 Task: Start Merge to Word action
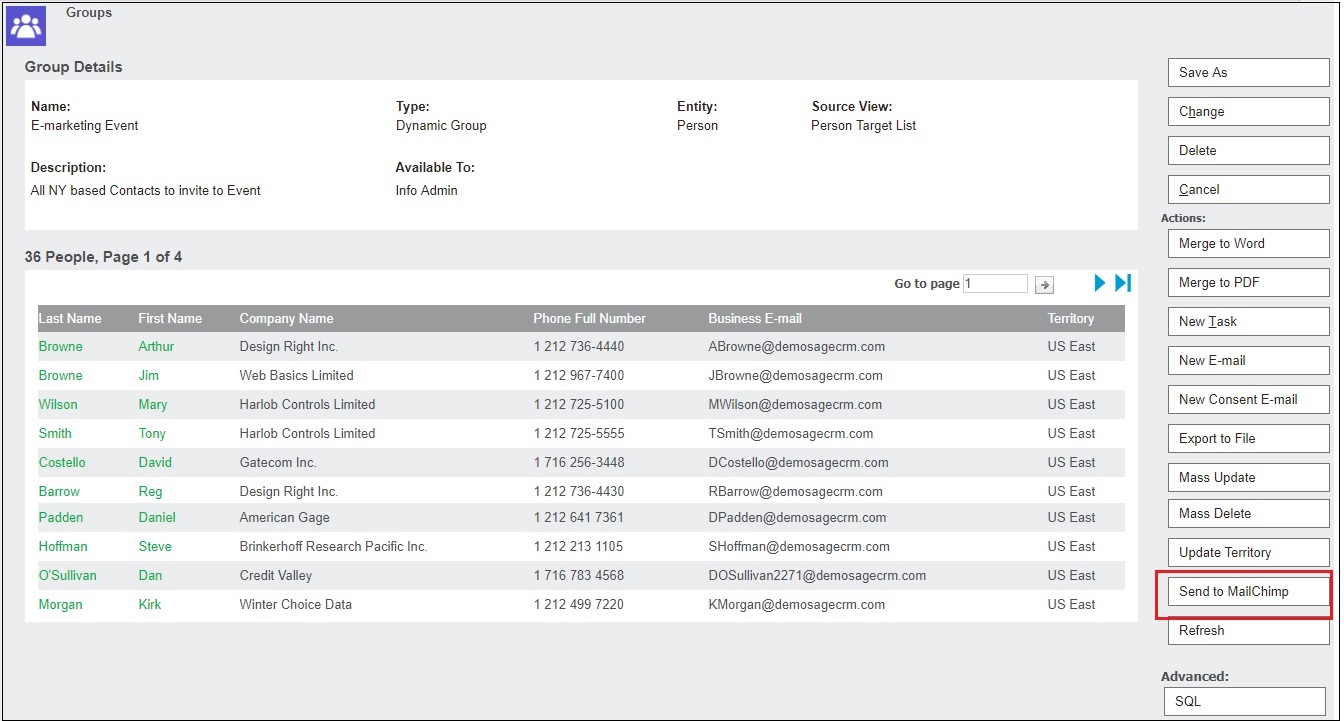pos(1248,243)
